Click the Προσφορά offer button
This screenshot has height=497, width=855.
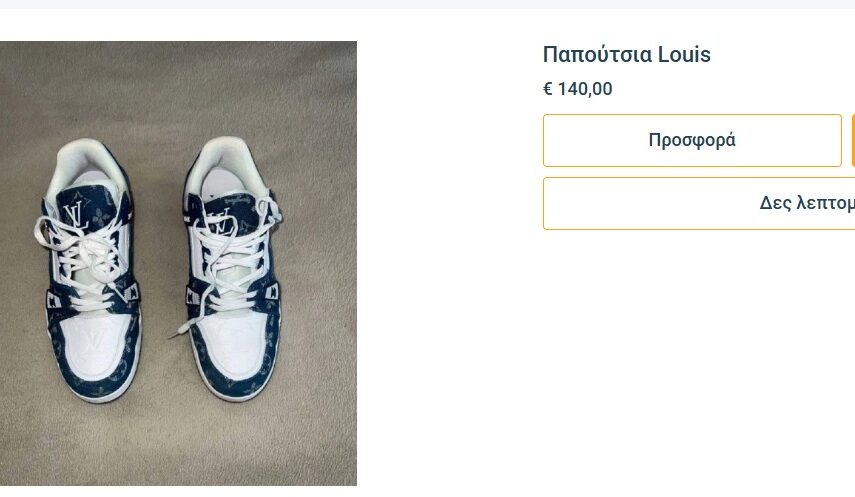(x=692, y=140)
